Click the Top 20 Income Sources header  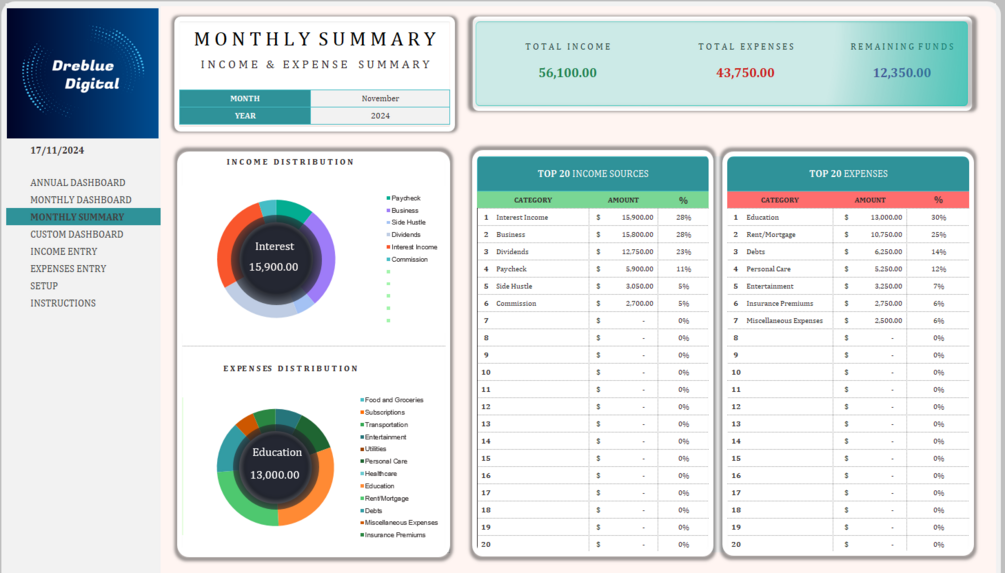(x=593, y=174)
